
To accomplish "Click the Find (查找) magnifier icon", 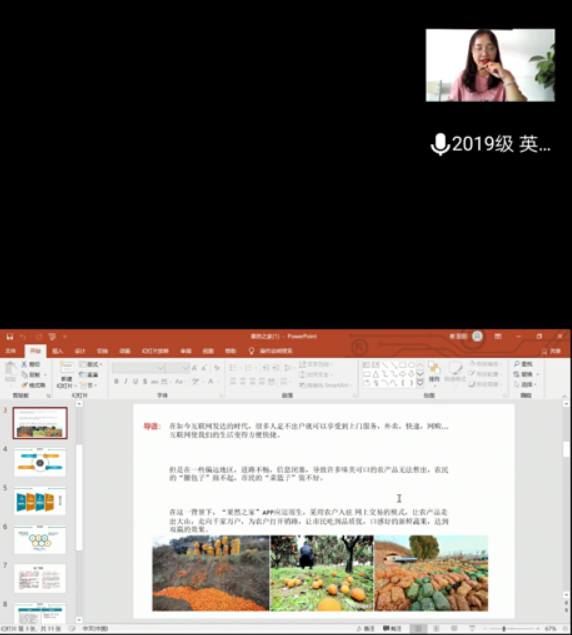I will [x=517, y=364].
